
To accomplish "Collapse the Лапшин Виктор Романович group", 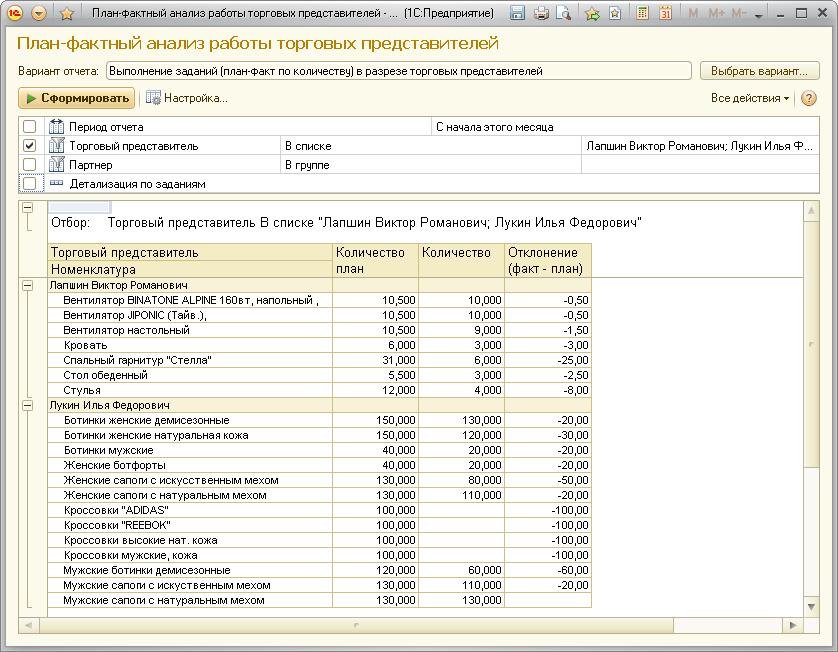I will click(28, 285).
